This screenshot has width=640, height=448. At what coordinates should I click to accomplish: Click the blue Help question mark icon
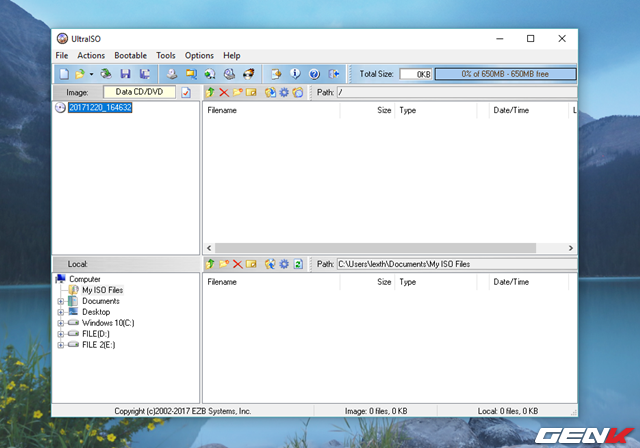point(314,74)
